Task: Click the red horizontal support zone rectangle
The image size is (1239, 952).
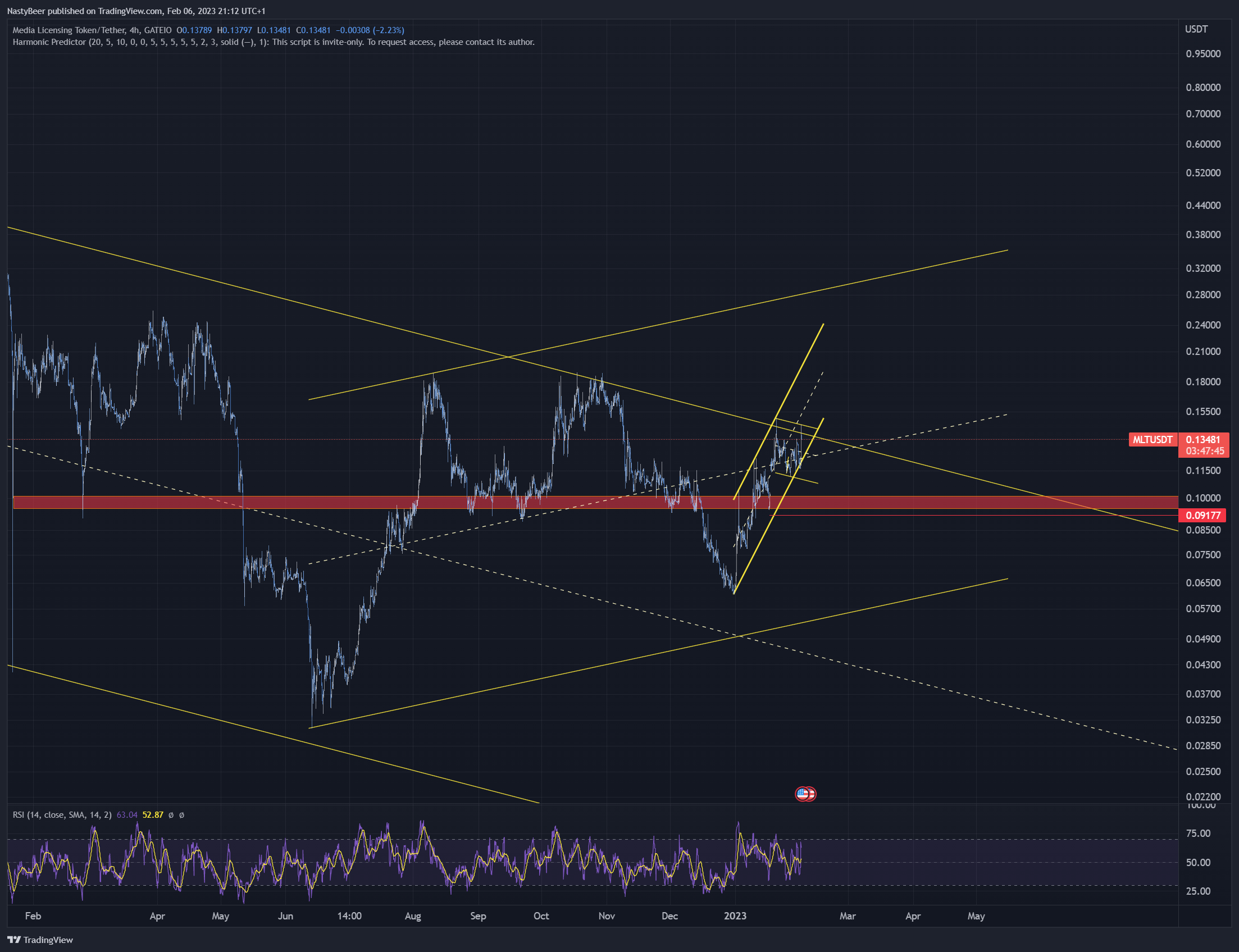Action: tap(595, 502)
